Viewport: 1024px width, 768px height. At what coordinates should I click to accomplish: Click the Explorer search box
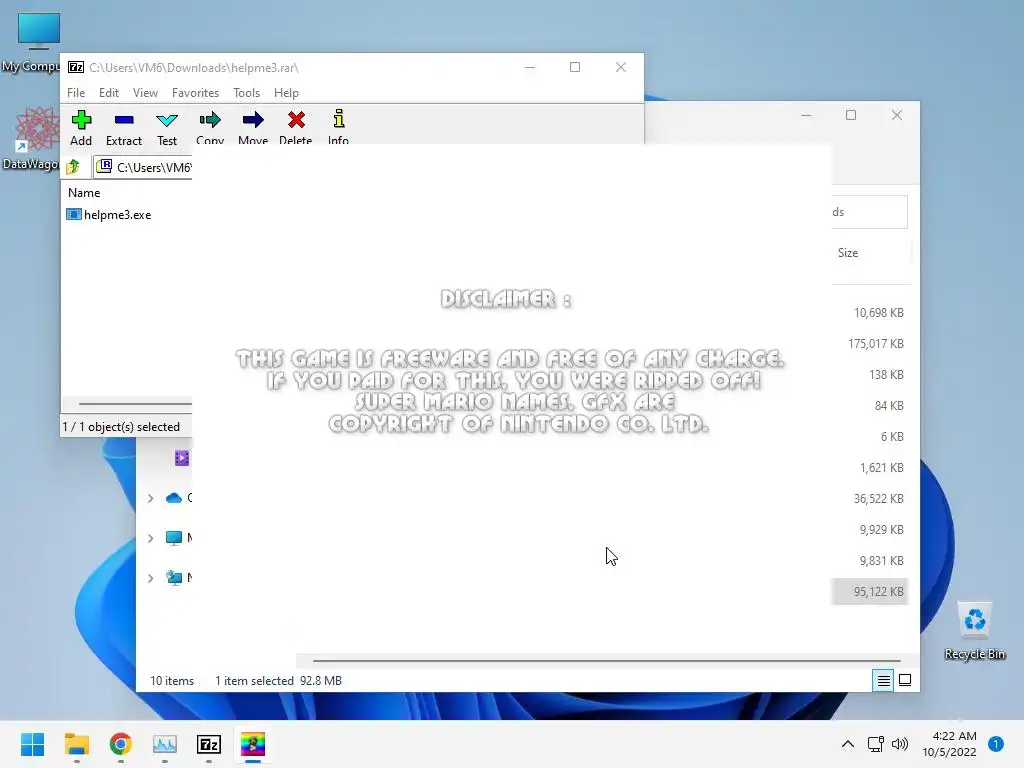[x=870, y=212]
